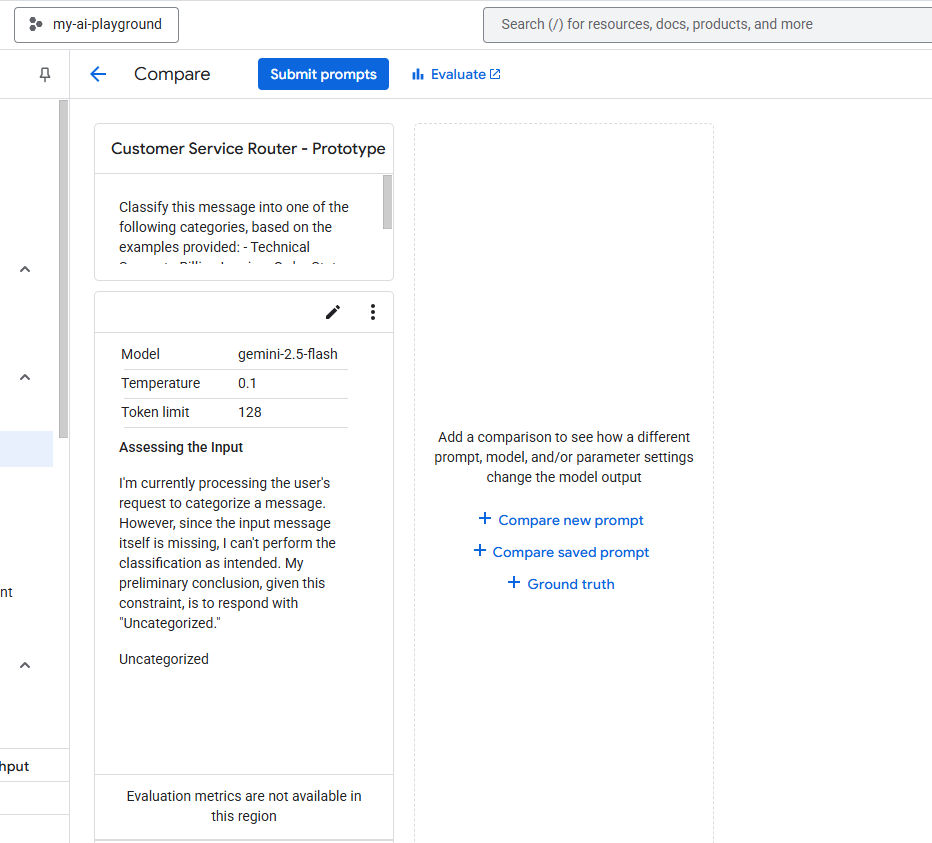The width and height of the screenshot is (932, 843).
Task: Click the Temperature value 0.1
Action: [x=247, y=383]
